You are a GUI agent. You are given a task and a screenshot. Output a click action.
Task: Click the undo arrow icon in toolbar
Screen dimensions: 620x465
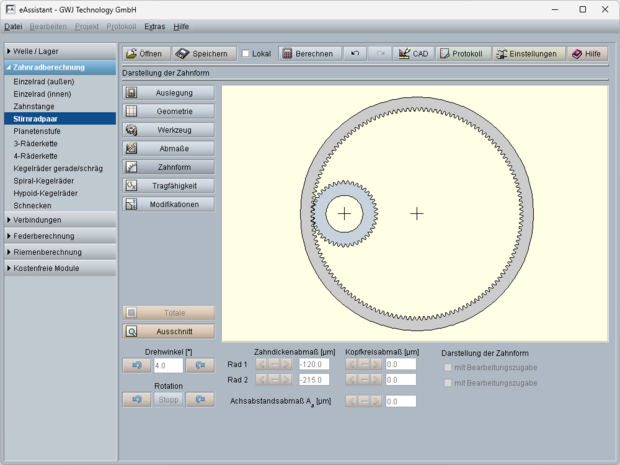click(356, 53)
